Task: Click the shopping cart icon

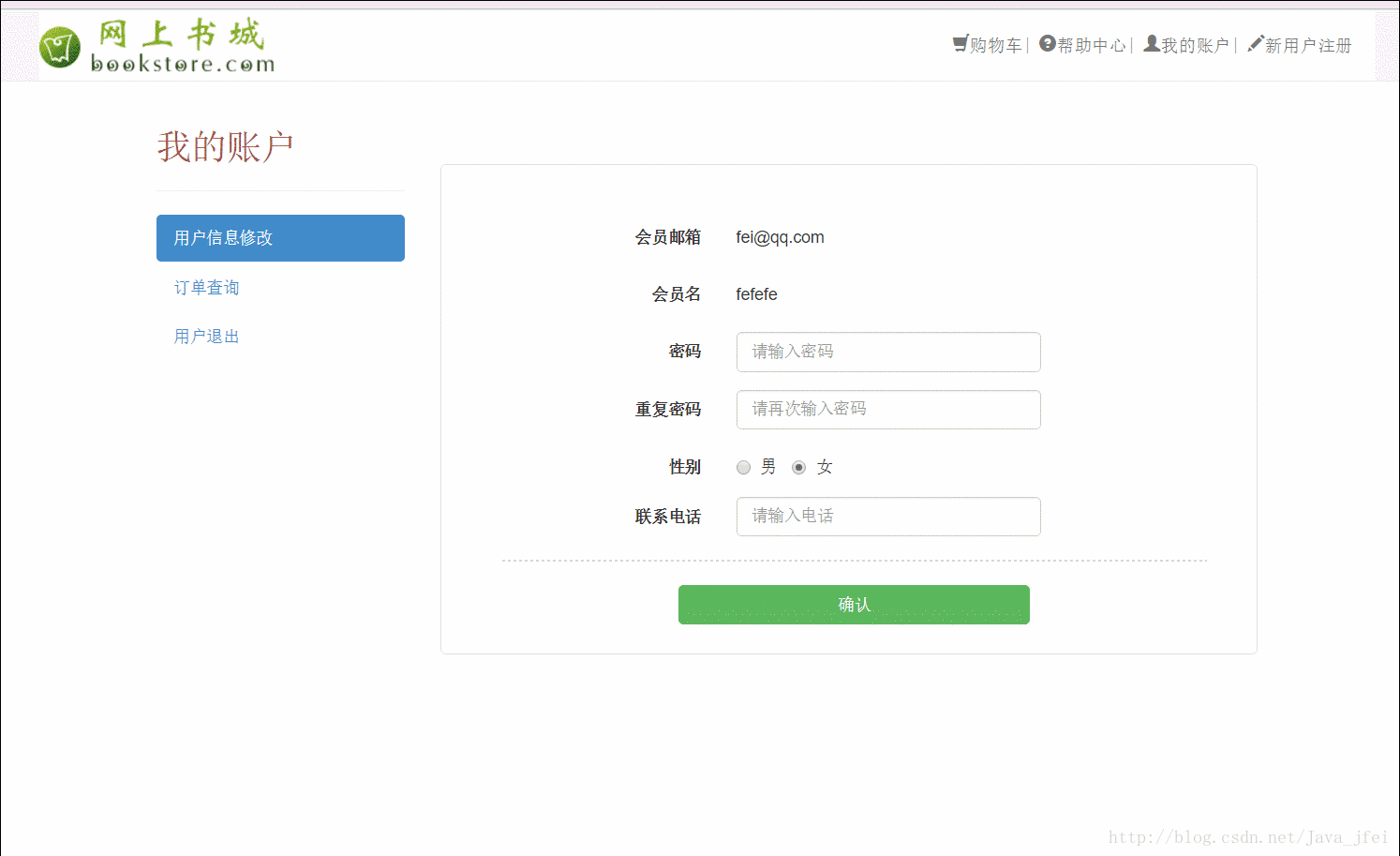Action: [961, 43]
